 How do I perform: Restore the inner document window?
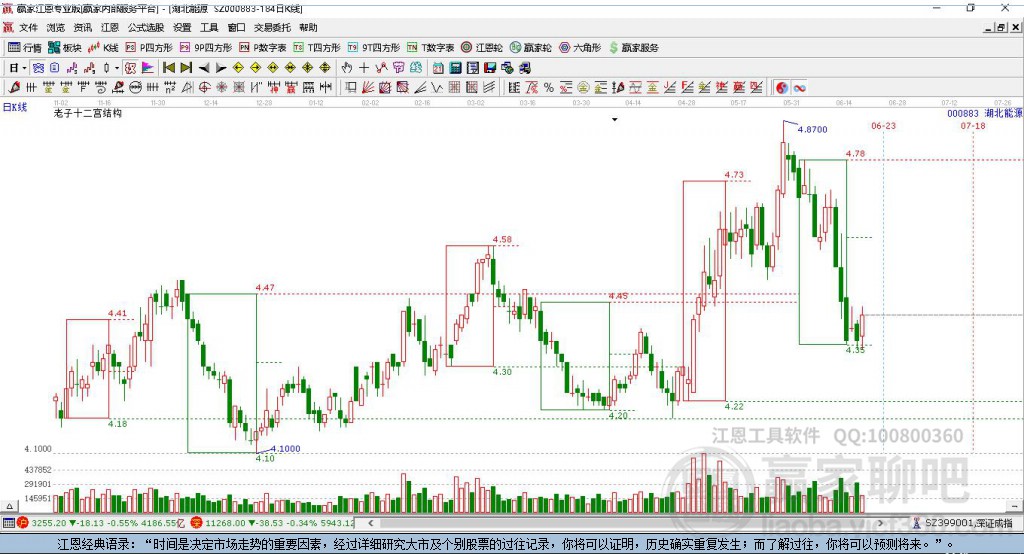click(x=1001, y=27)
